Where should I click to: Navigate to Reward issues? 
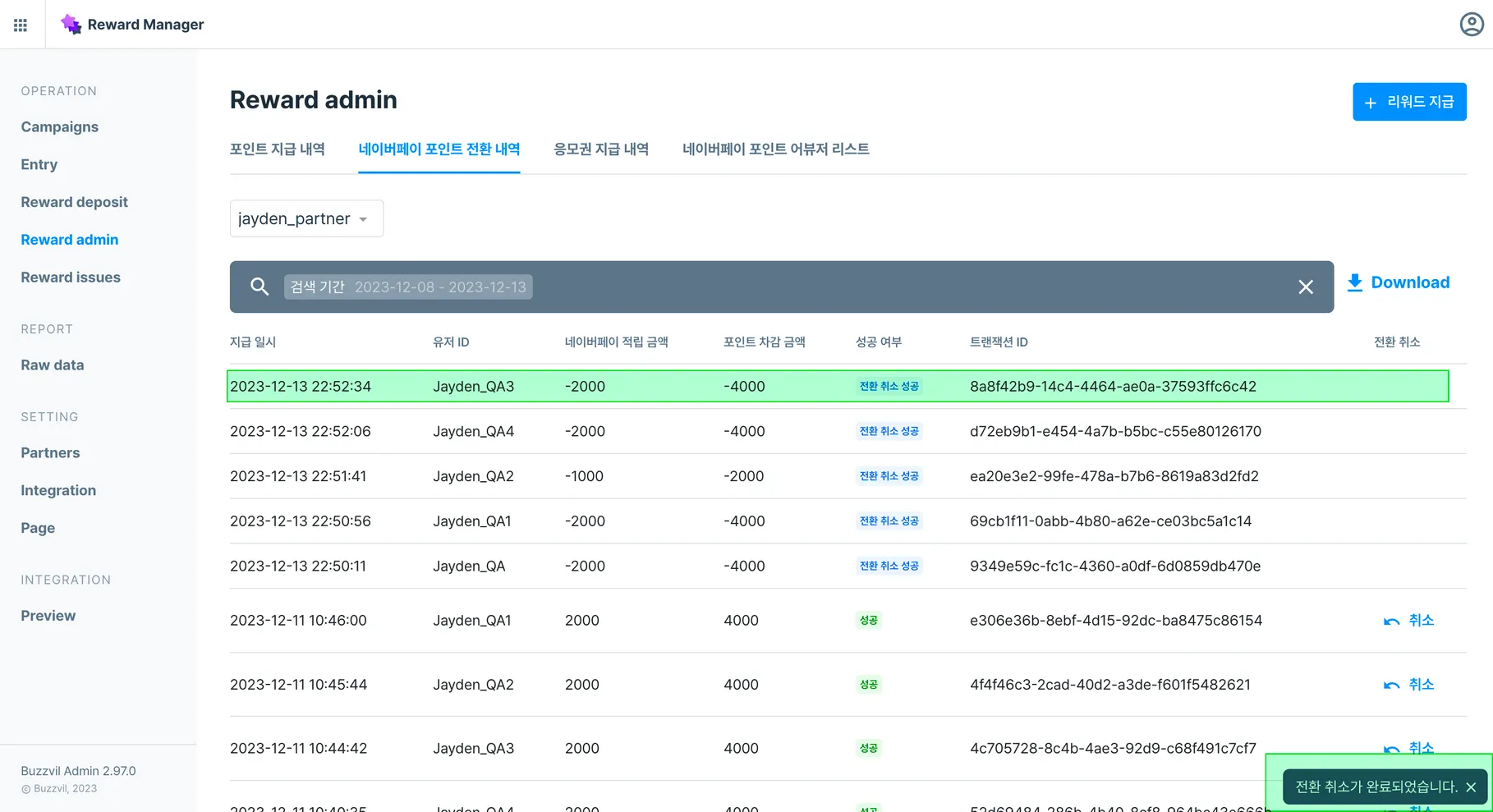(71, 278)
